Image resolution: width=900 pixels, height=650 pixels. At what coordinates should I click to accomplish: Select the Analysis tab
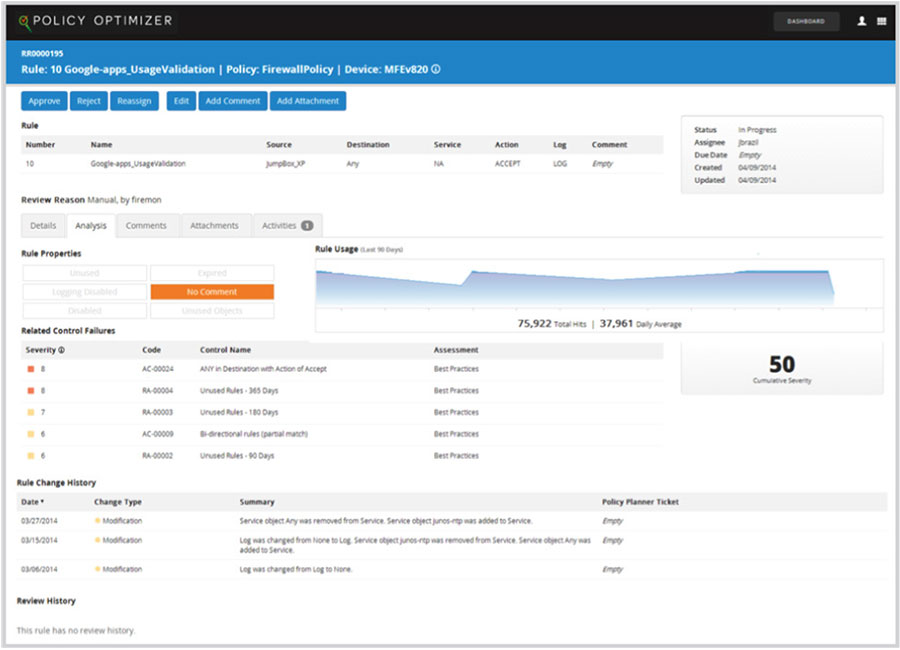[91, 226]
